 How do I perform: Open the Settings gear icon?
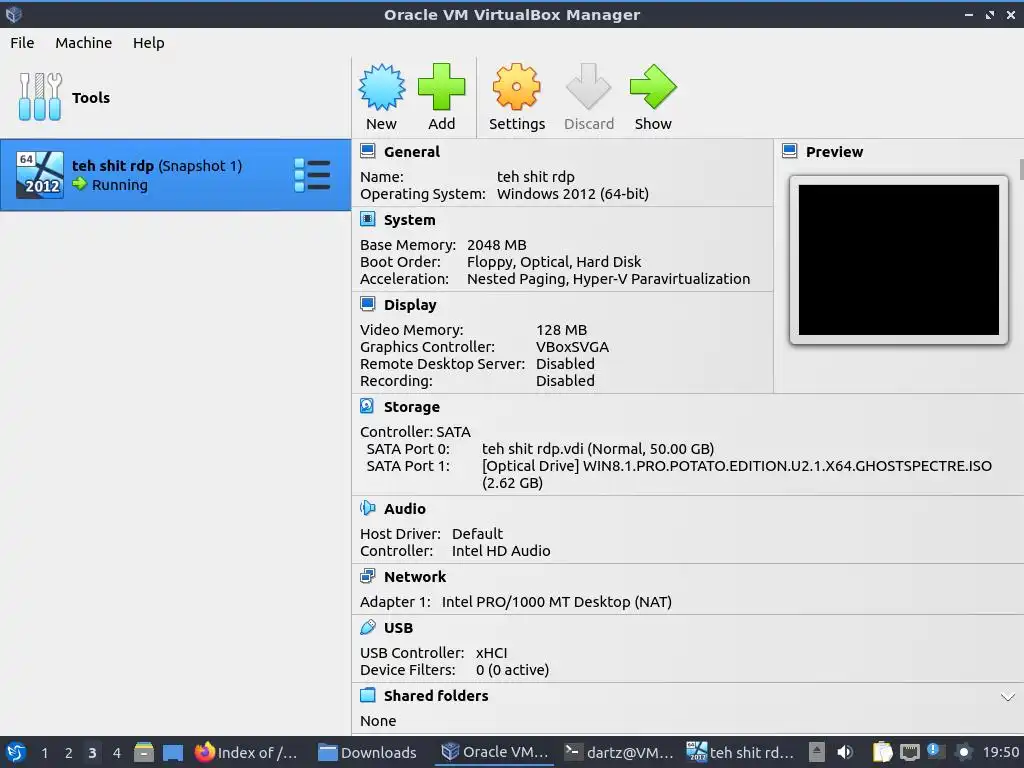pyautogui.click(x=517, y=86)
